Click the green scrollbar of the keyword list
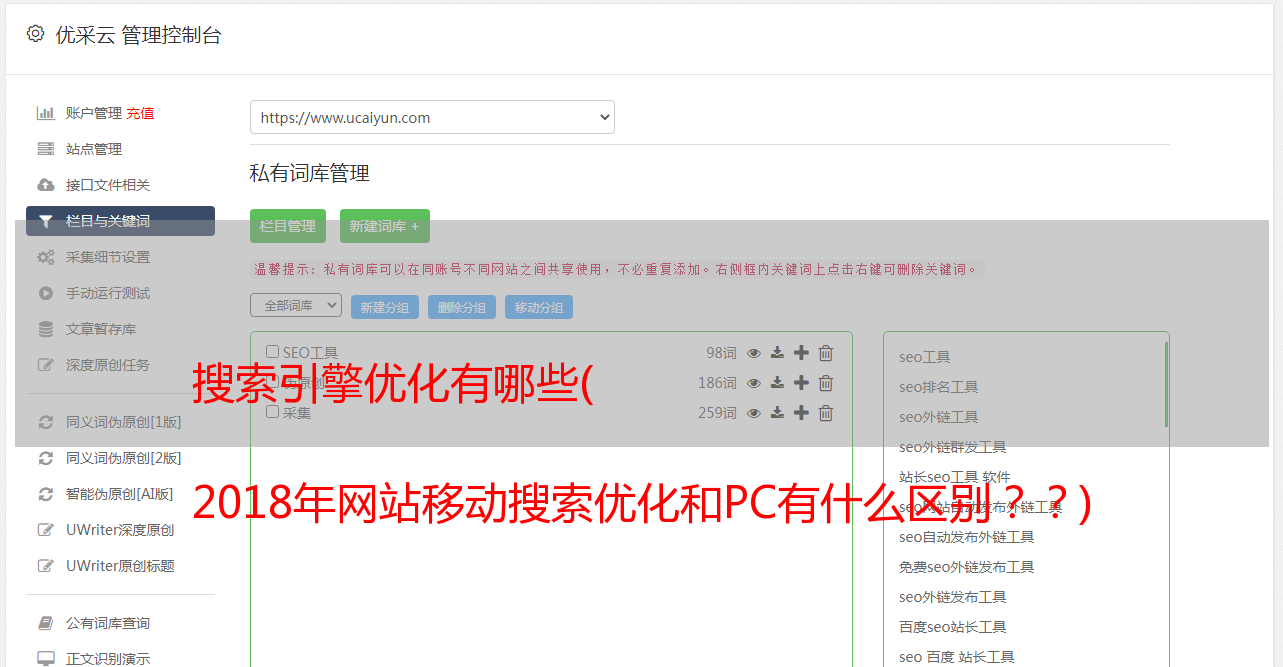This screenshot has height=667, width=1283. point(1166,385)
